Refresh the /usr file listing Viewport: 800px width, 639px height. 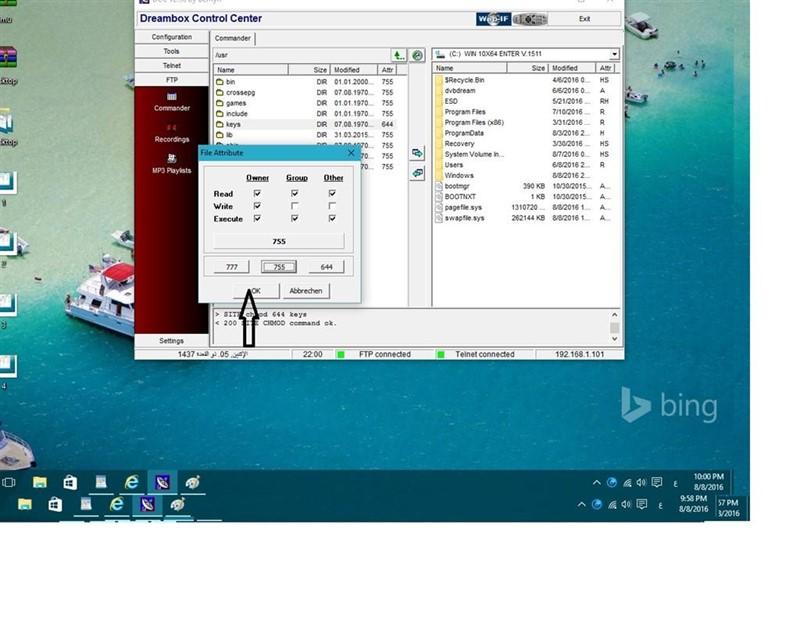click(x=417, y=55)
